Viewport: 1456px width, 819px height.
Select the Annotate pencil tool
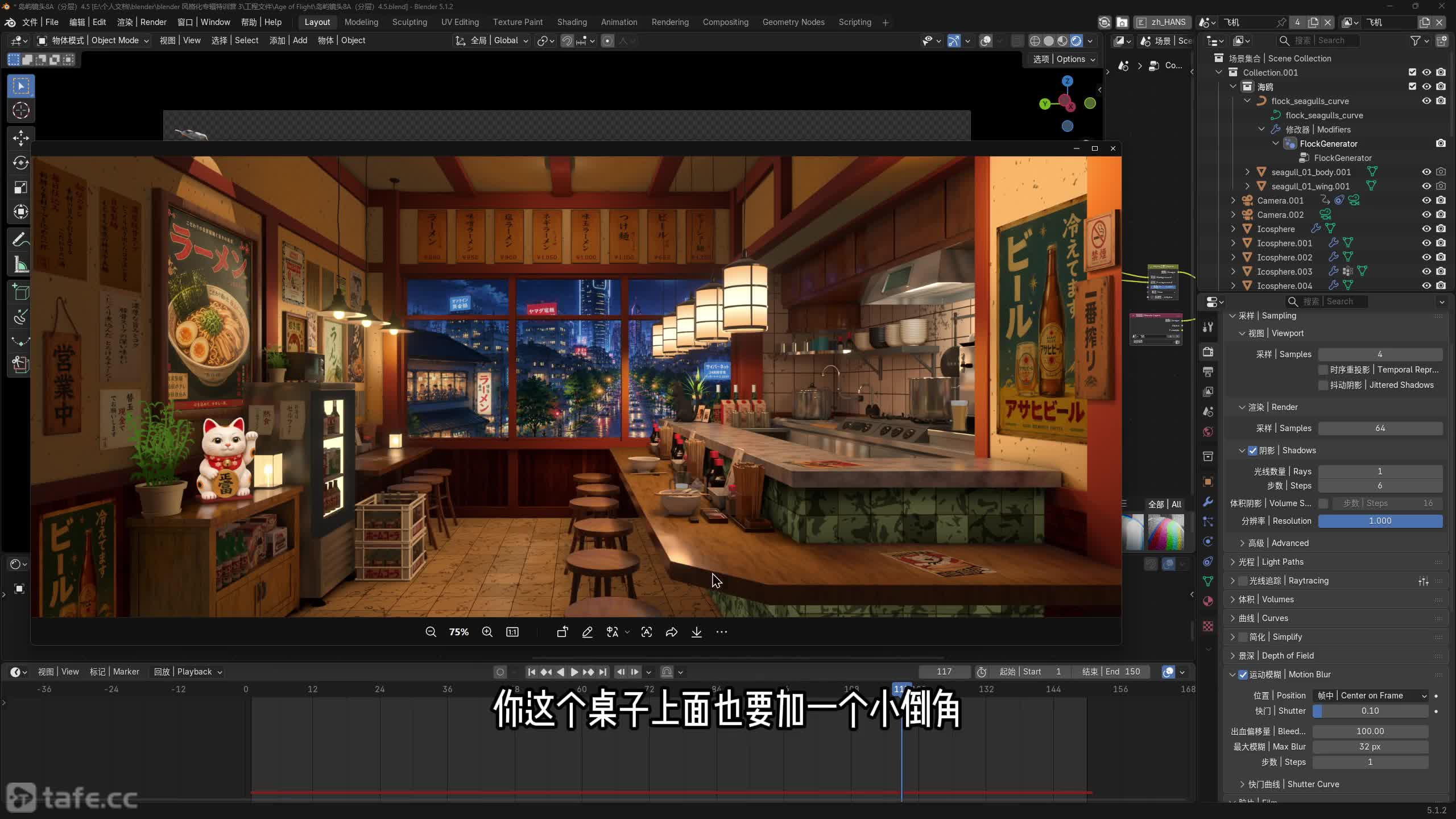click(x=21, y=239)
